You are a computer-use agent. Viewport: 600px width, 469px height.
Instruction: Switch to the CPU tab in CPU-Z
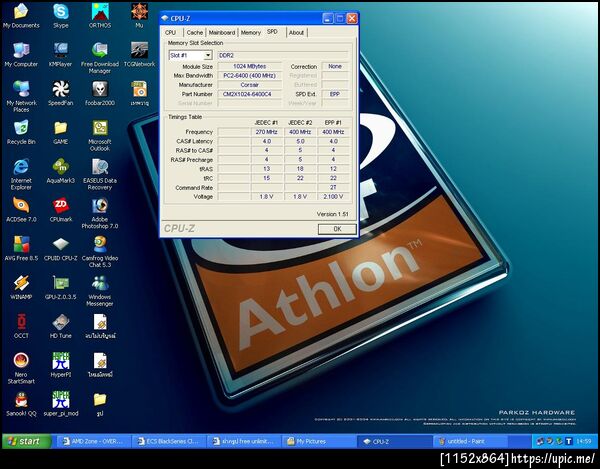(x=171, y=33)
